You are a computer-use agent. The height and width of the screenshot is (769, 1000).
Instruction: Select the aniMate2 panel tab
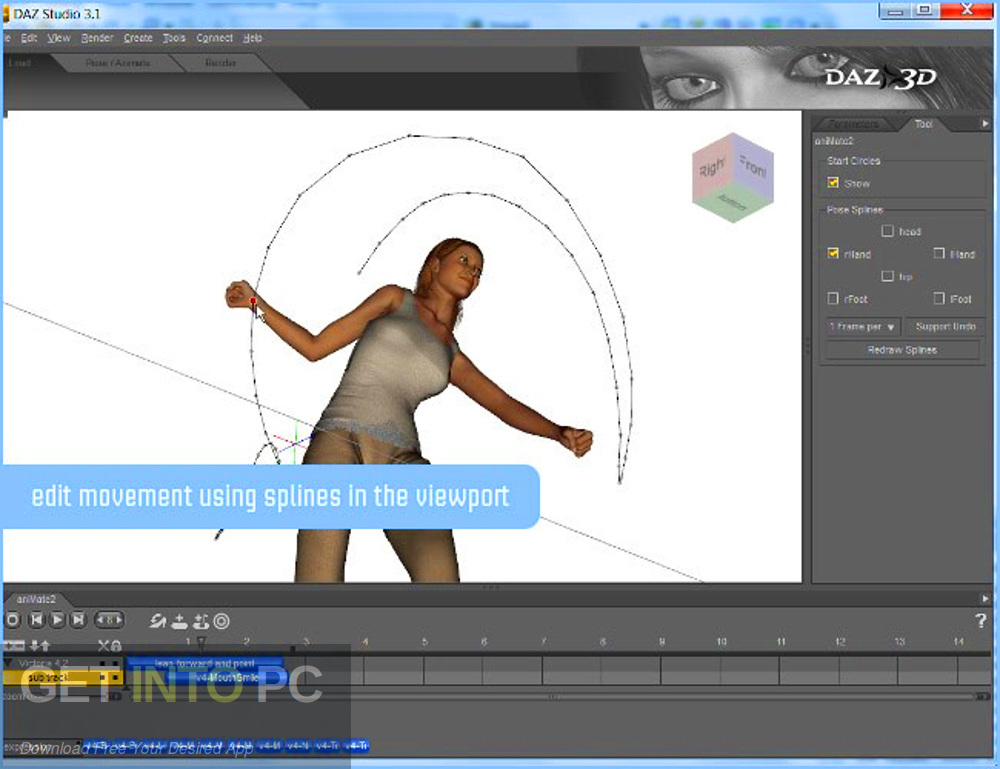(36, 599)
